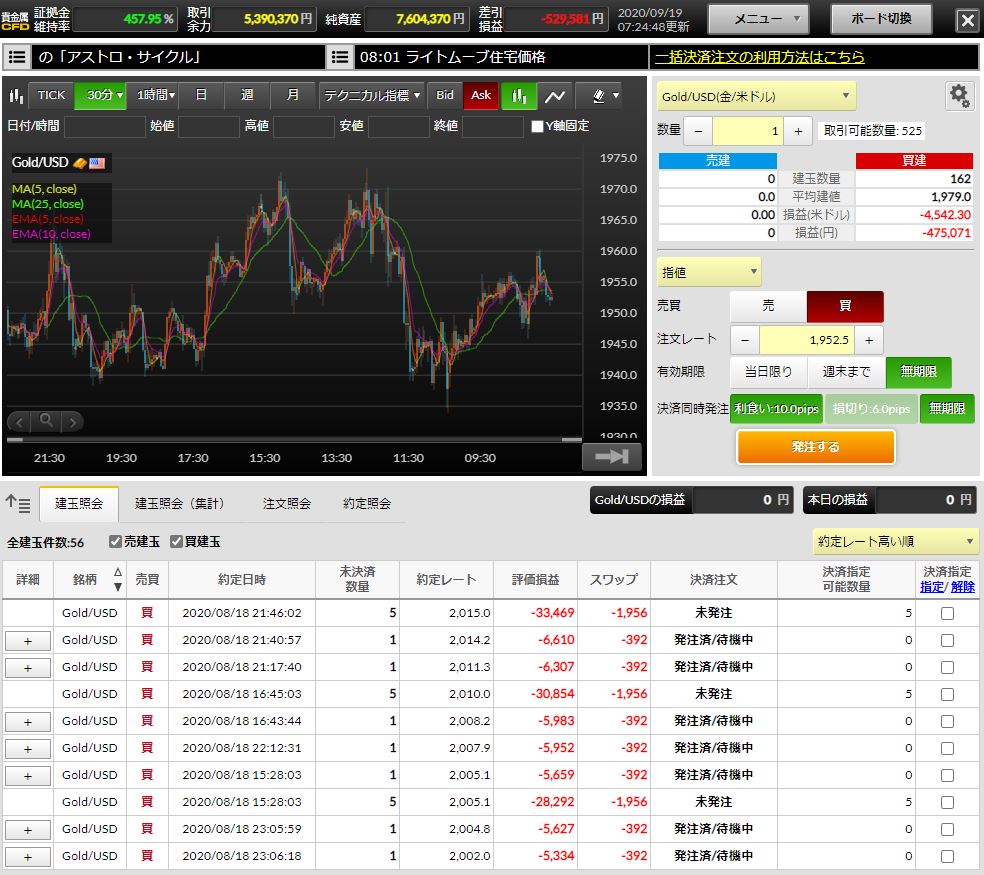
Task: Open 一括決済注文の利用方法はこちら link
Action: [x=759, y=57]
